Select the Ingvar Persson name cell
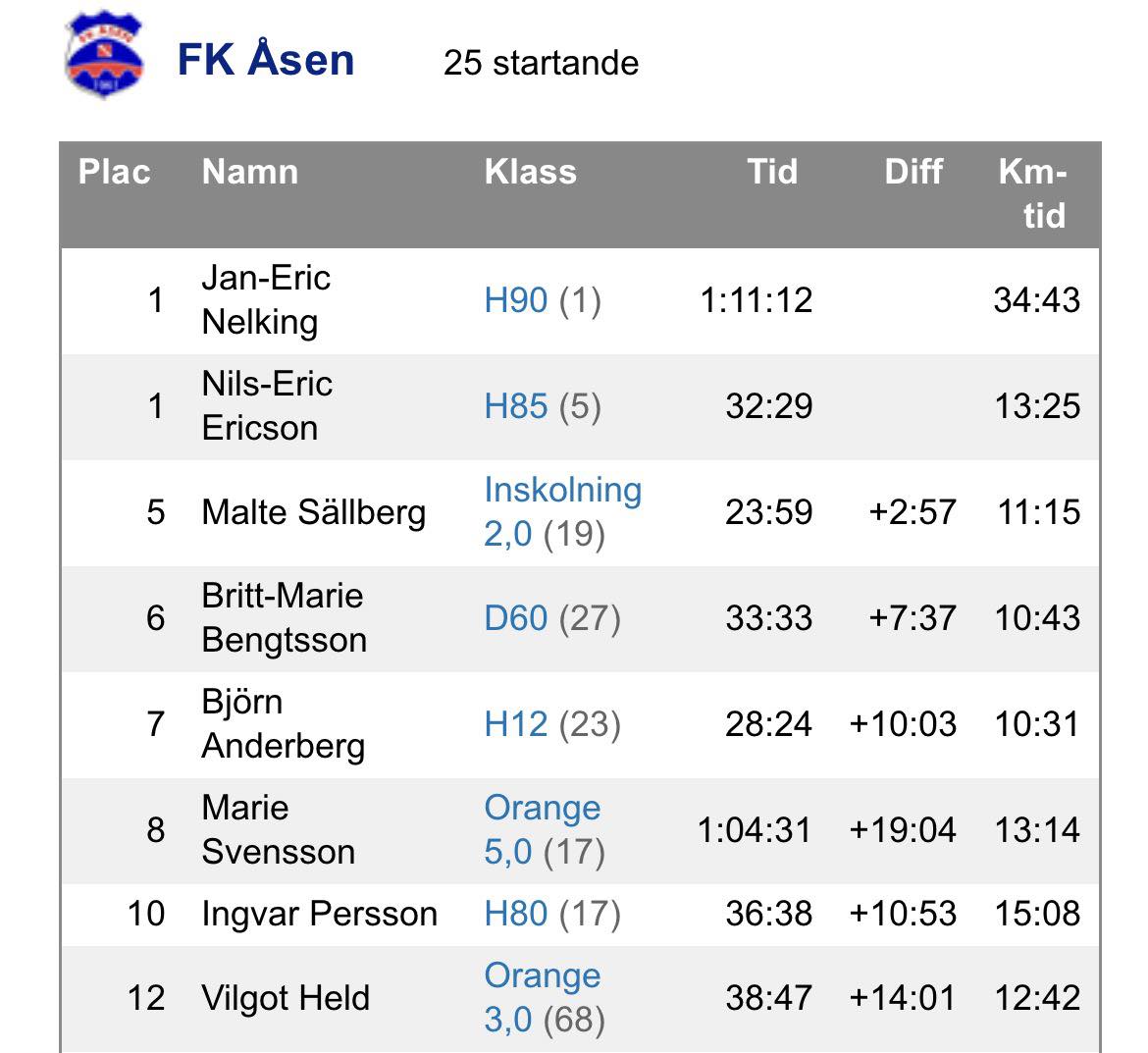The width and height of the screenshot is (1148, 1053). click(319, 914)
